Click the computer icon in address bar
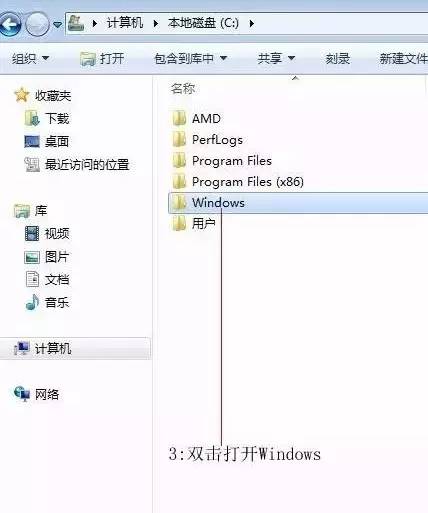Image resolution: width=428 pixels, height=513 pixels. click(76, 23)
